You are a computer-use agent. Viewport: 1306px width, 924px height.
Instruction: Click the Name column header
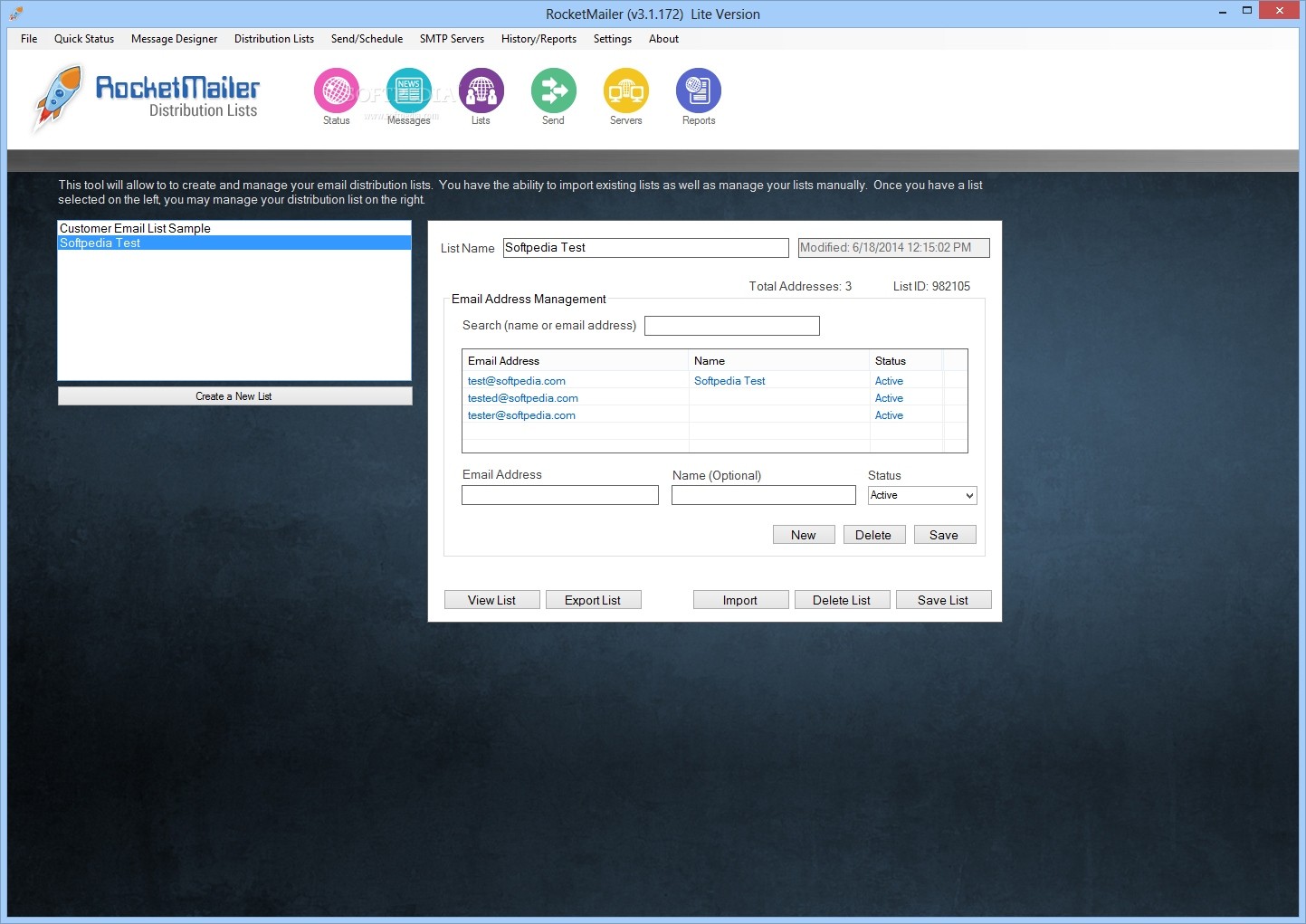(779, 360)
